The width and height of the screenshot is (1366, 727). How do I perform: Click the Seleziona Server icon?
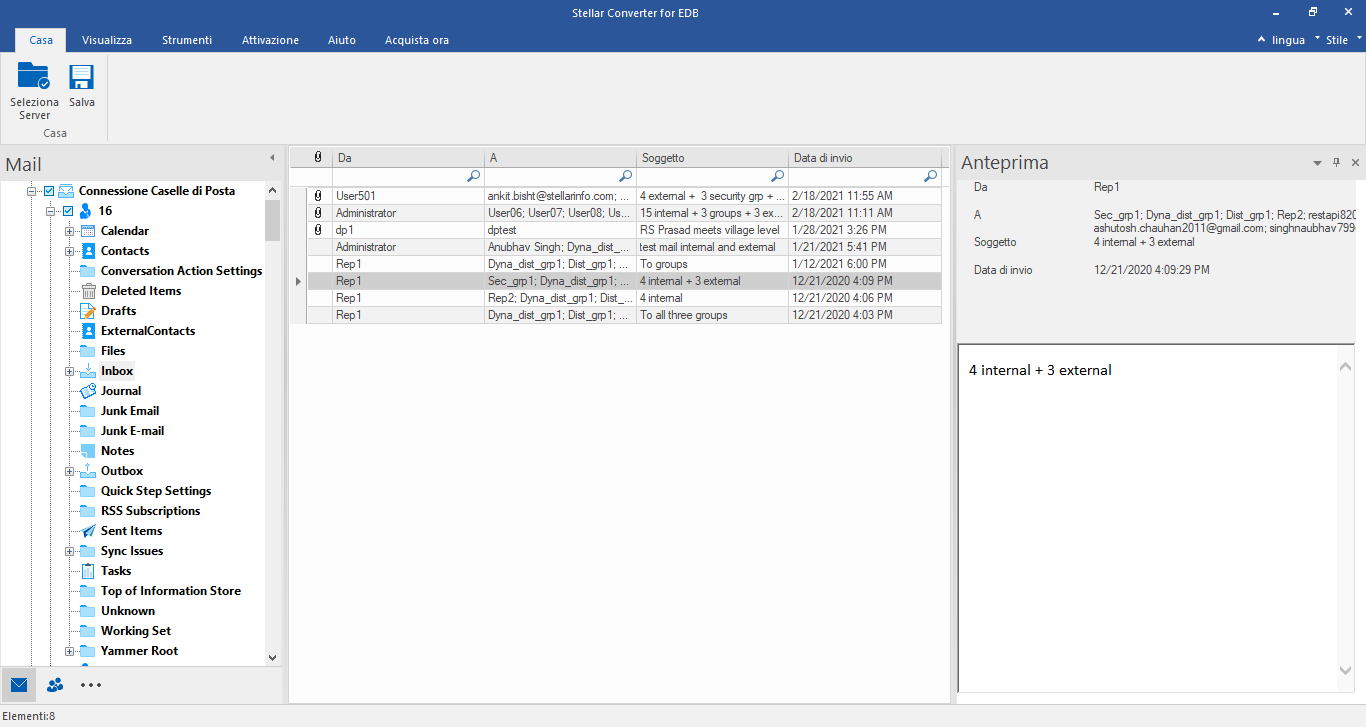click(34, 77)
